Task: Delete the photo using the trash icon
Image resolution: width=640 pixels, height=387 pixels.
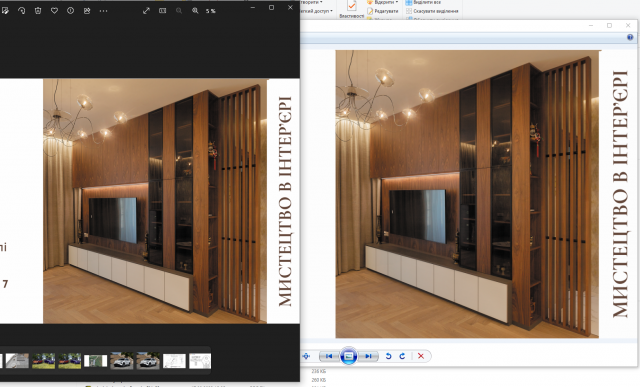Action: coord(38,11)
